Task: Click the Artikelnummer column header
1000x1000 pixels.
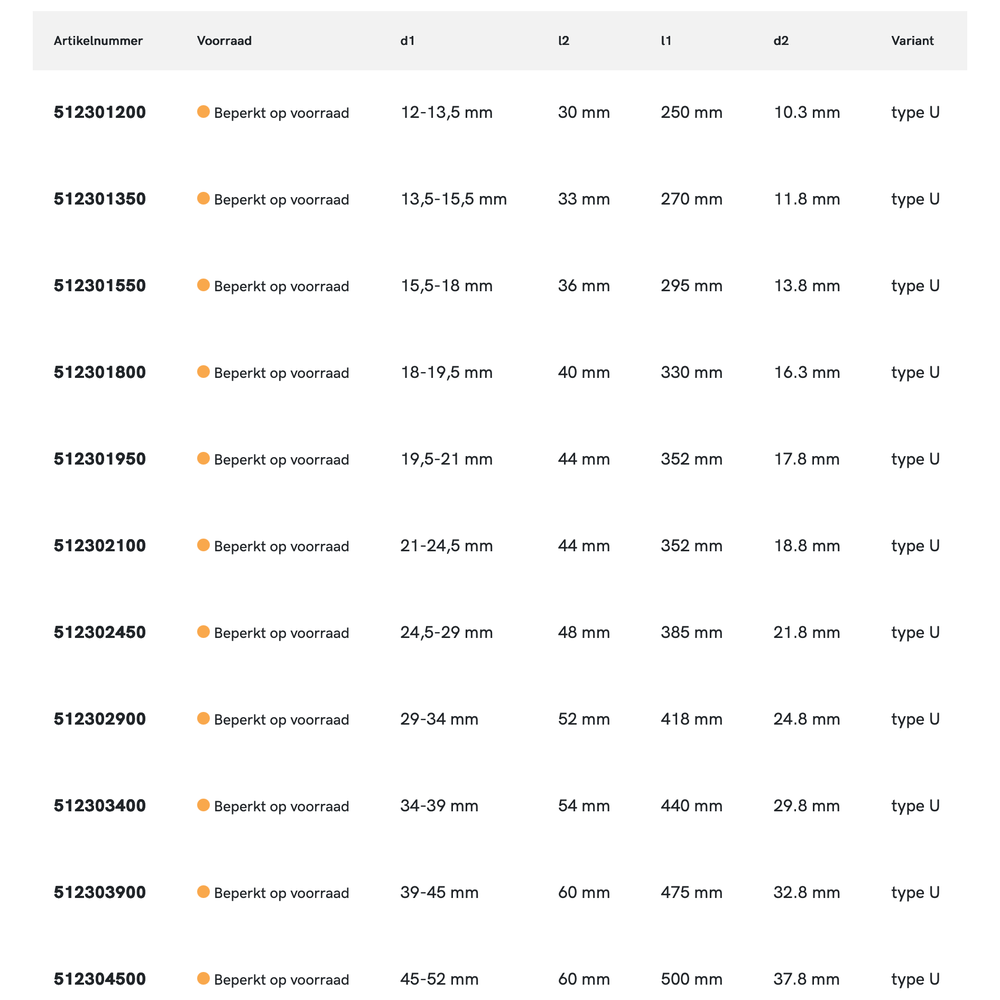Action: (98, 41)
